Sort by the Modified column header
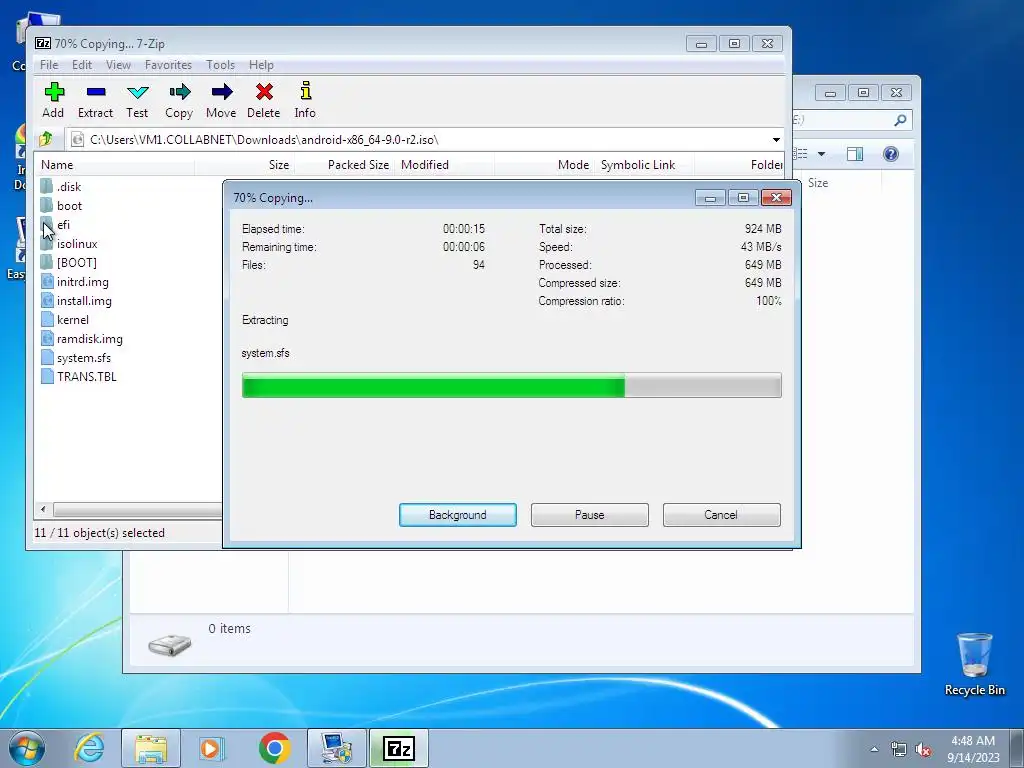 pyautogui.click(x=444, y=165)
